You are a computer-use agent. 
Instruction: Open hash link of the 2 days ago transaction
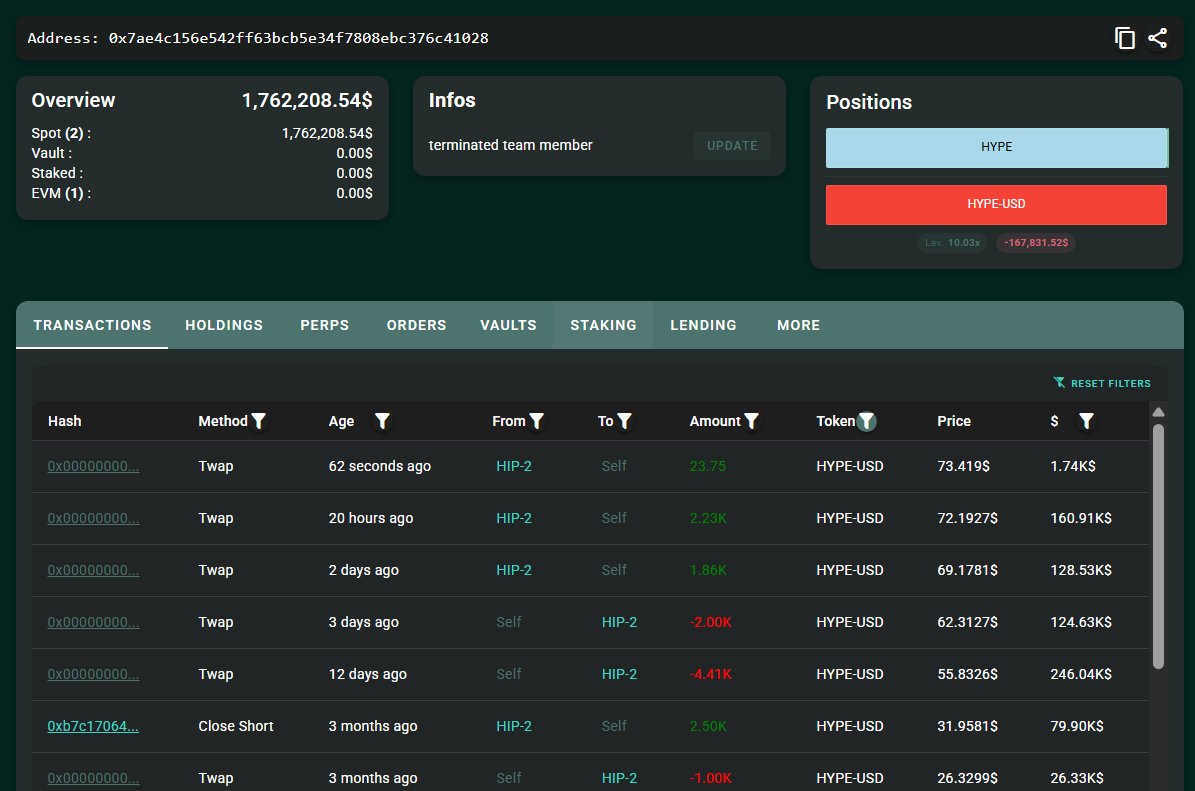pyautogui.click(x=93, y=570)
